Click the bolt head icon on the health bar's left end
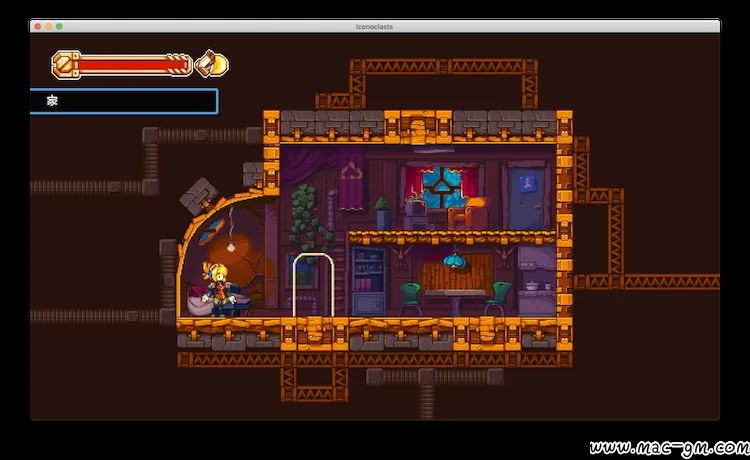The image size is (750, 460). [66, 65]
